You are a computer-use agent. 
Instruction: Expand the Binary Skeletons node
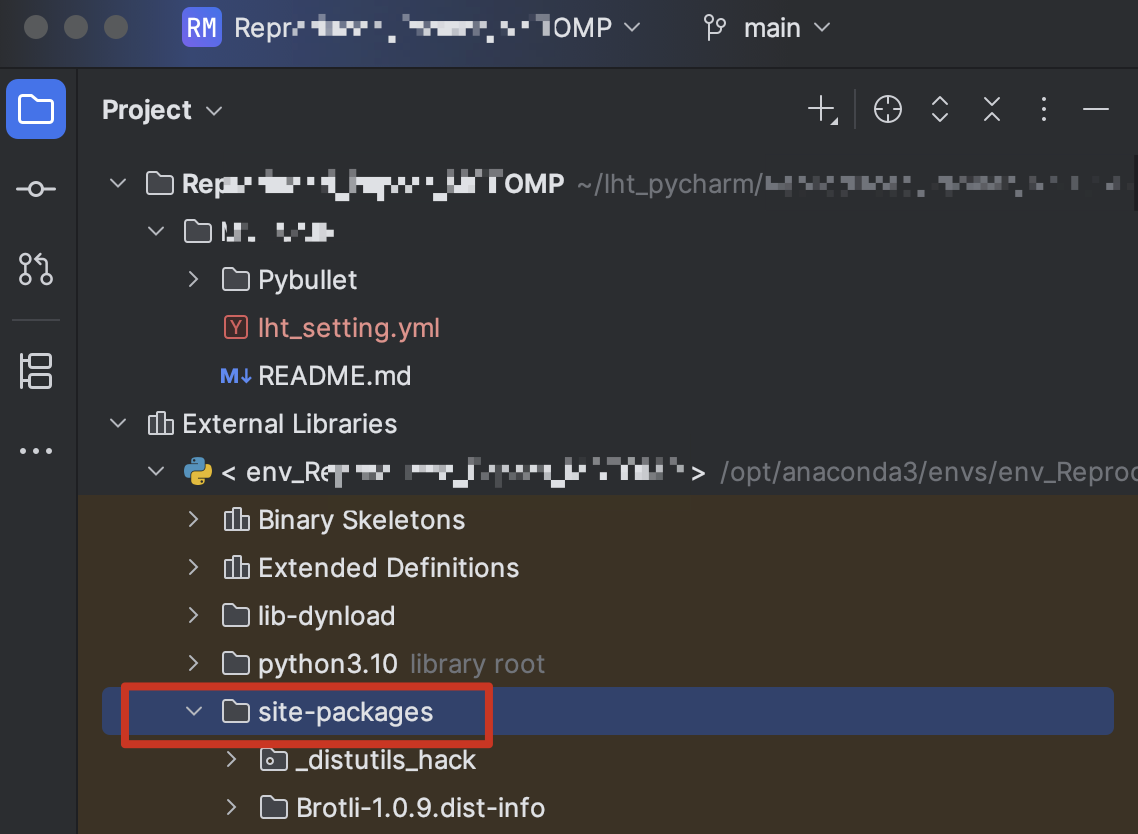[194, 520]
